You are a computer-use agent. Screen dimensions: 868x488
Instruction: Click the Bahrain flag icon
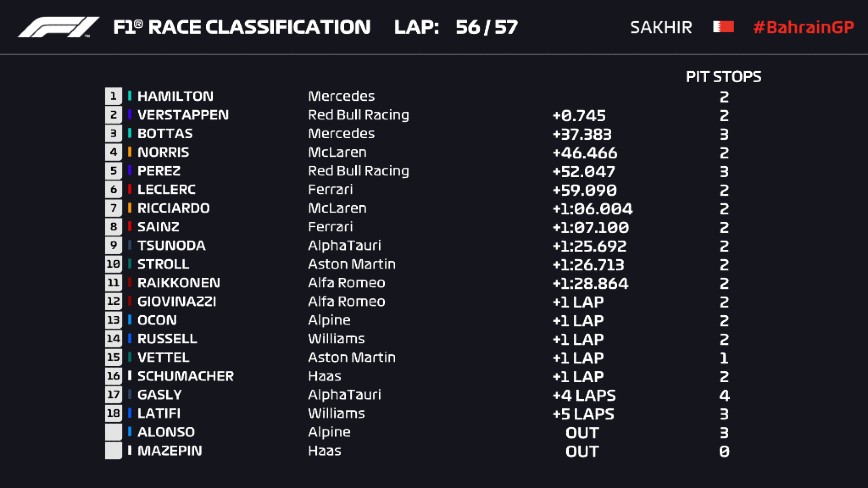point(723,27)
